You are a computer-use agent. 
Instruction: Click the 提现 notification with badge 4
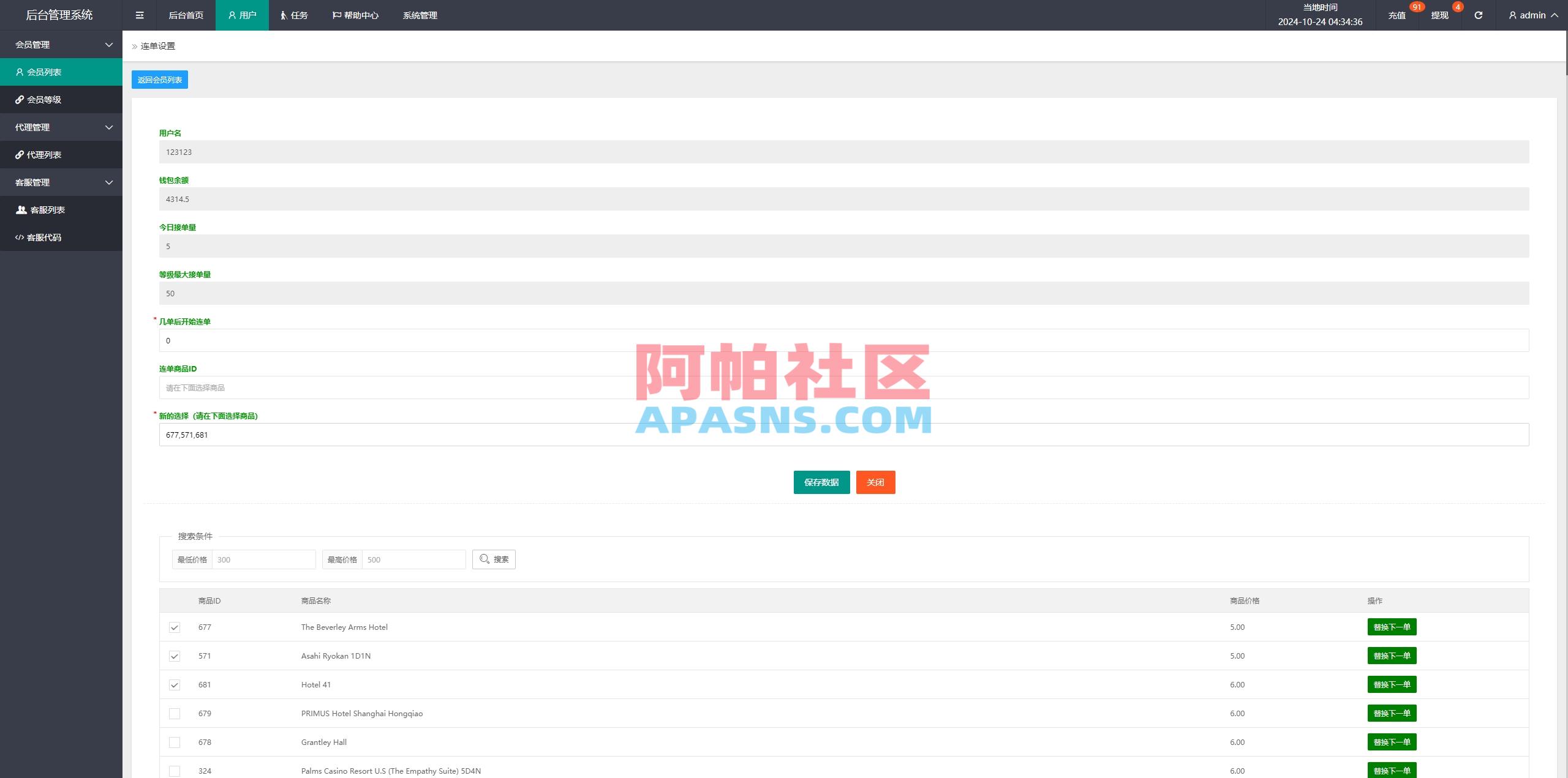1438,15
